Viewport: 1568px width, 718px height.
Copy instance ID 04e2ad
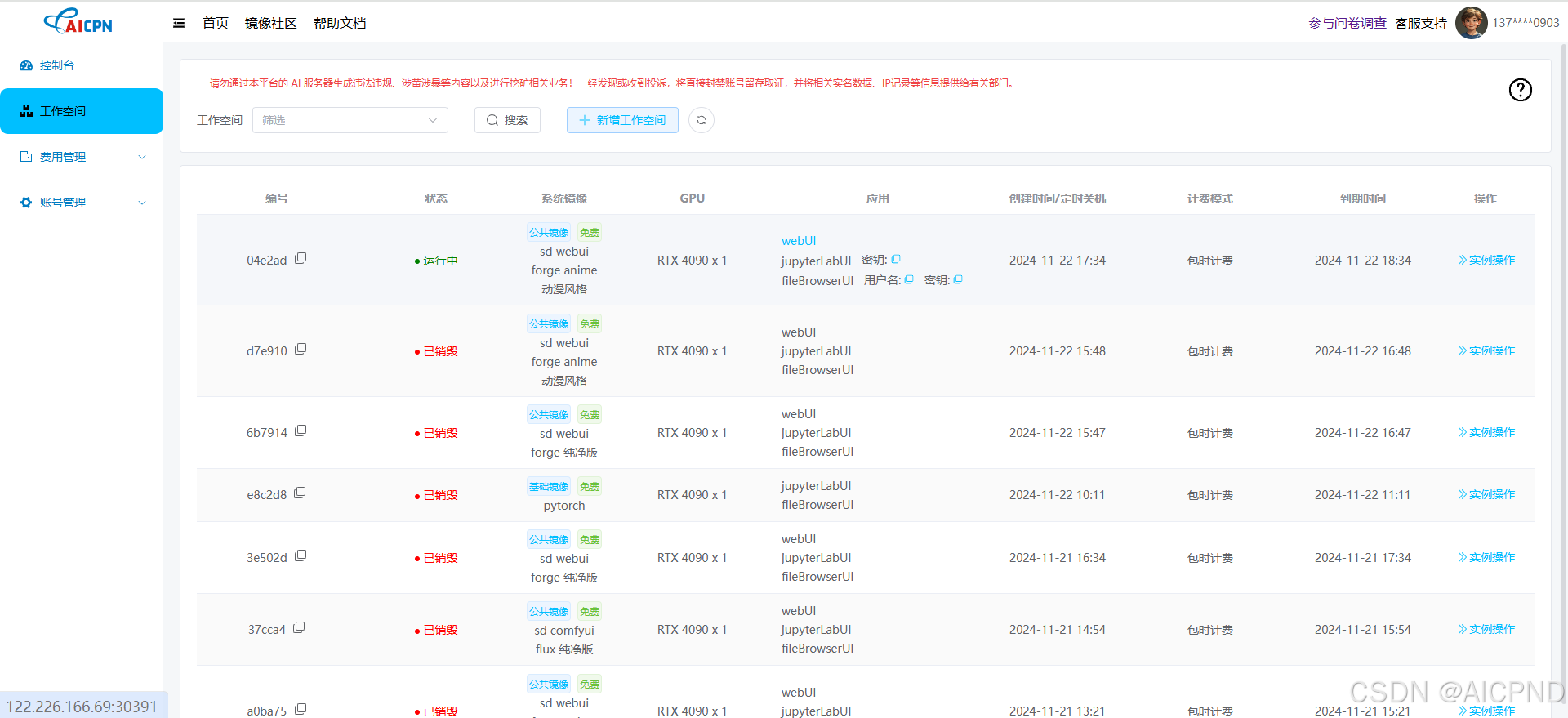click(301, 258)
